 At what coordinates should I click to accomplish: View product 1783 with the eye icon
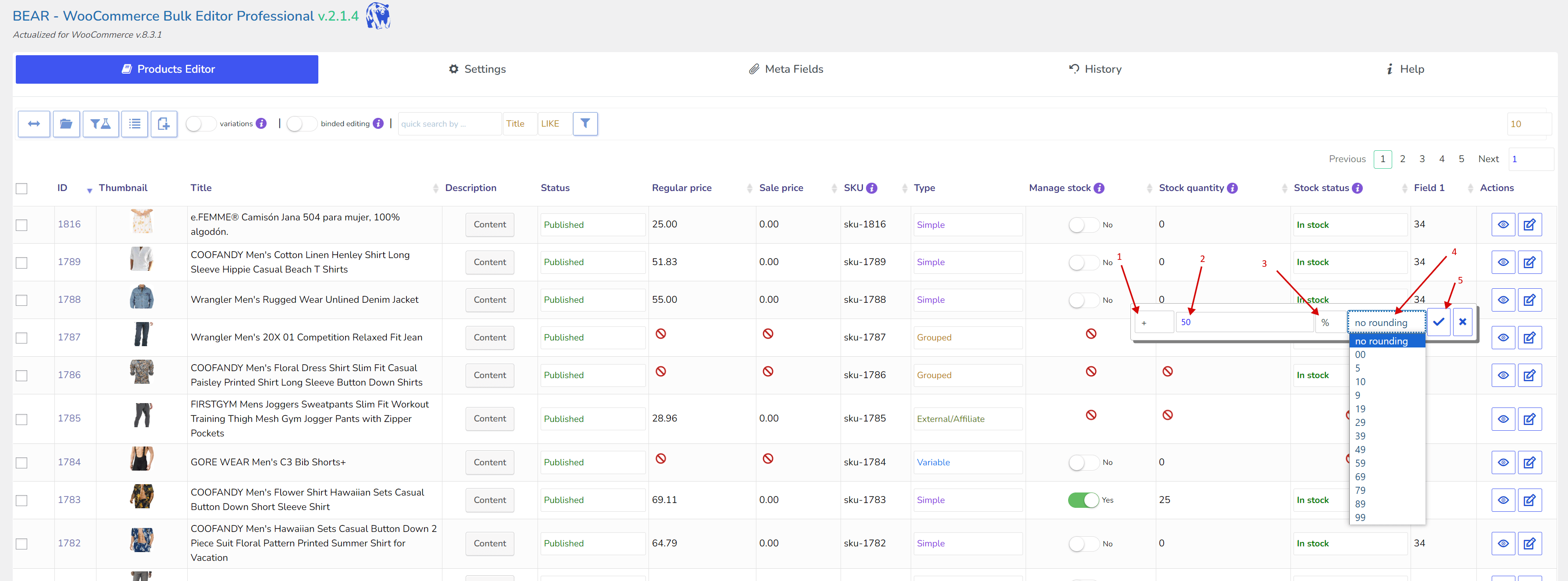click(x=1503, y=500)
